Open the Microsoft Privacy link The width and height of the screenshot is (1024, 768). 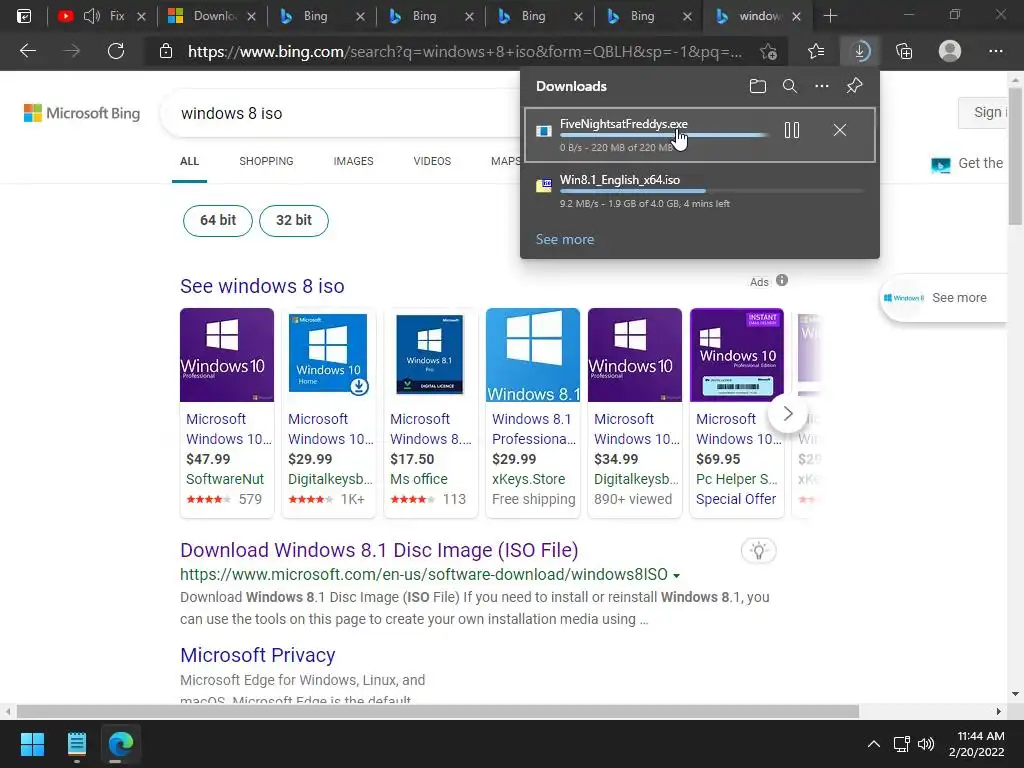pos(257,655)
